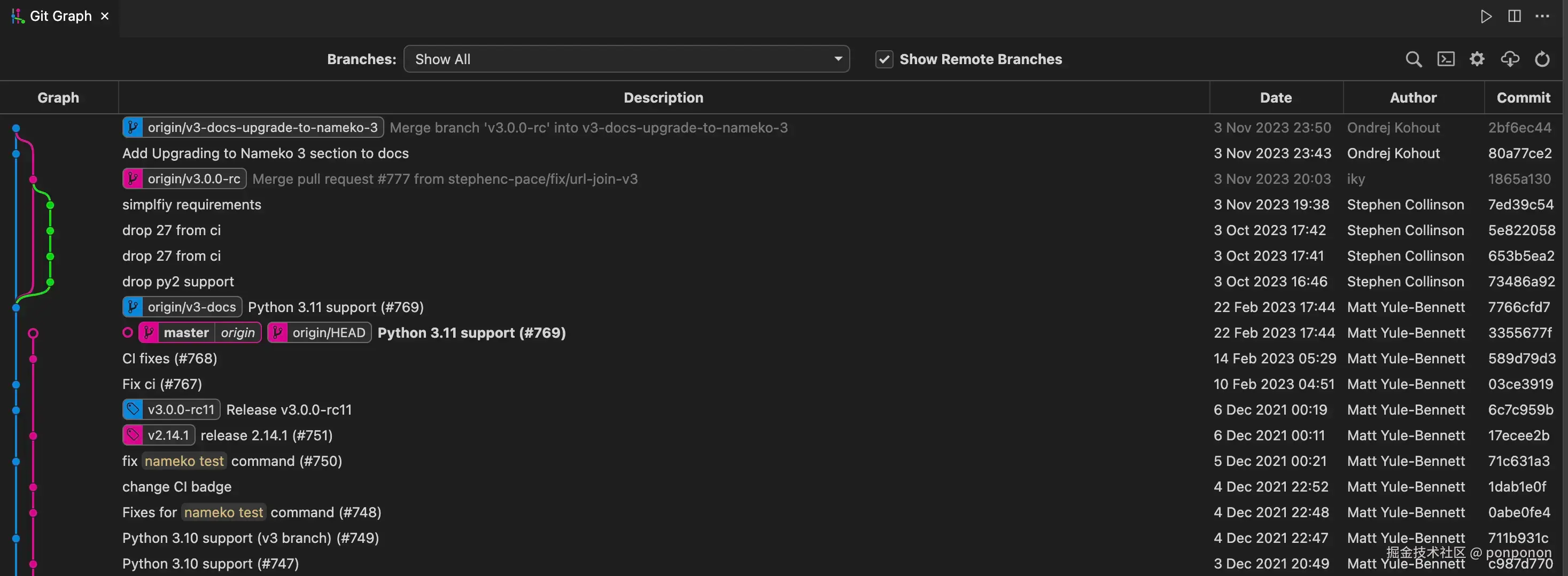Fetch from remotes cloud icon
1568x576 pixels.
1510,59
